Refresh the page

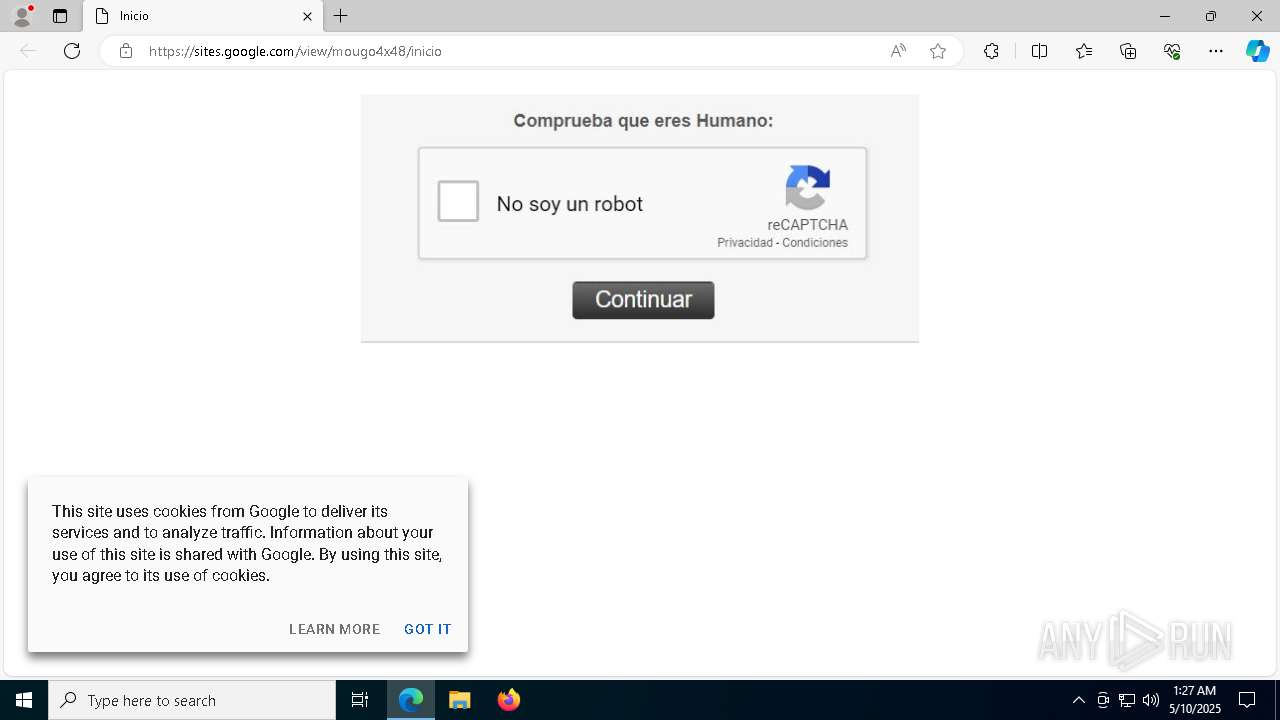(x=72, y=51)
